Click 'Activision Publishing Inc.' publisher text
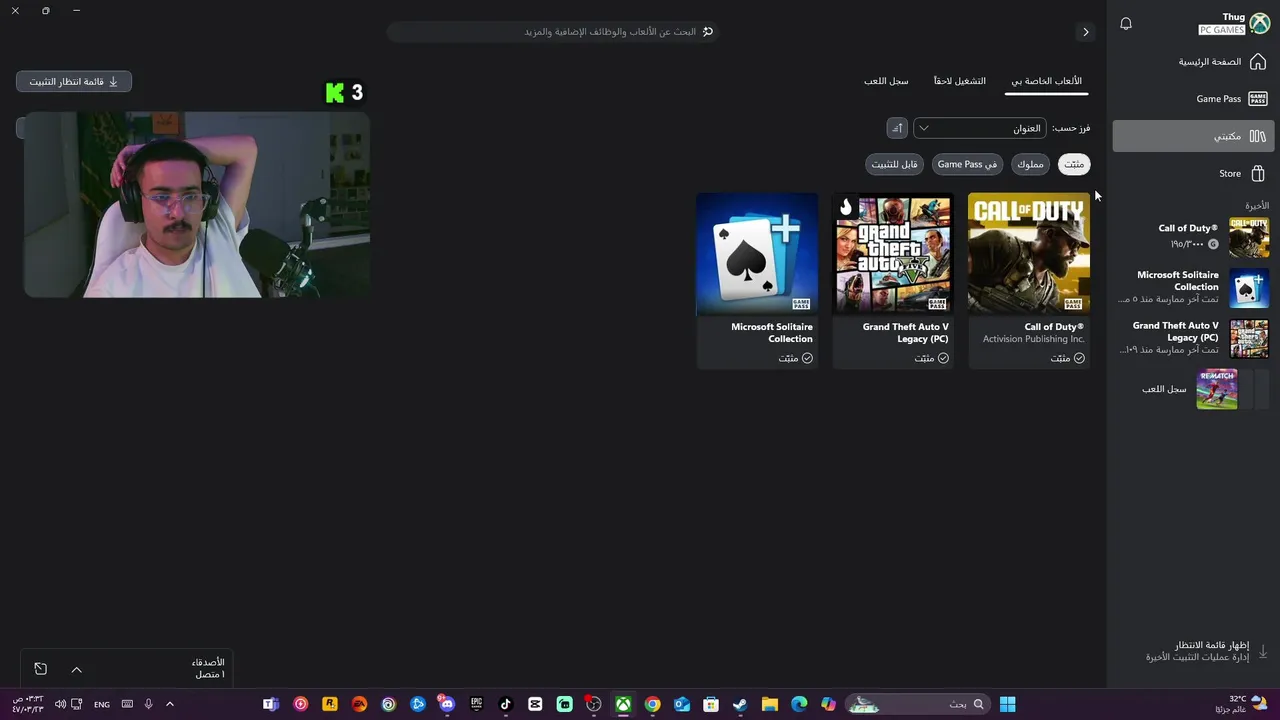 pyautogui.click(x=1033, y=339)
